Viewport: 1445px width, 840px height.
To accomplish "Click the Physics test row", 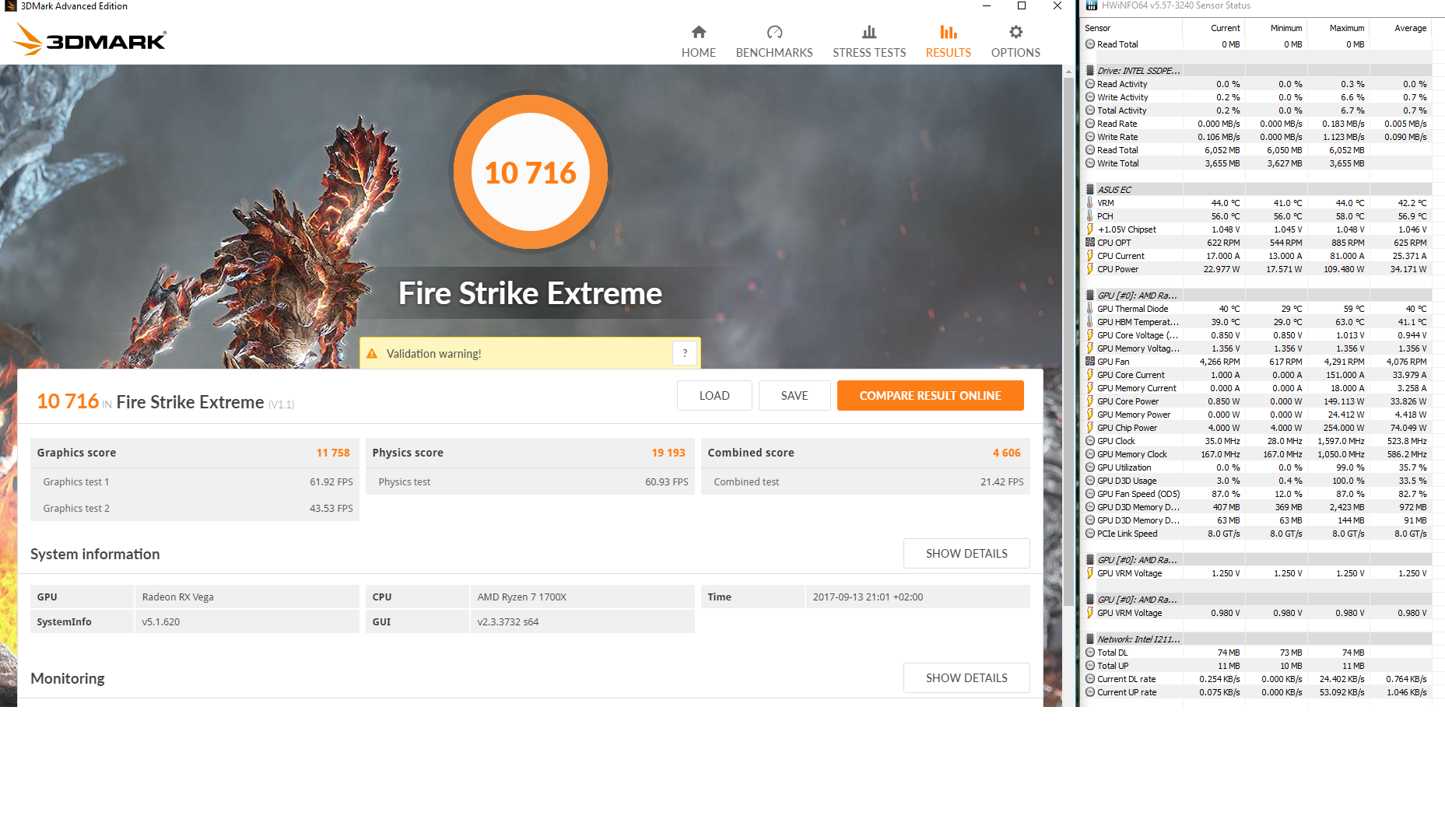I will [x=531, y=481].
